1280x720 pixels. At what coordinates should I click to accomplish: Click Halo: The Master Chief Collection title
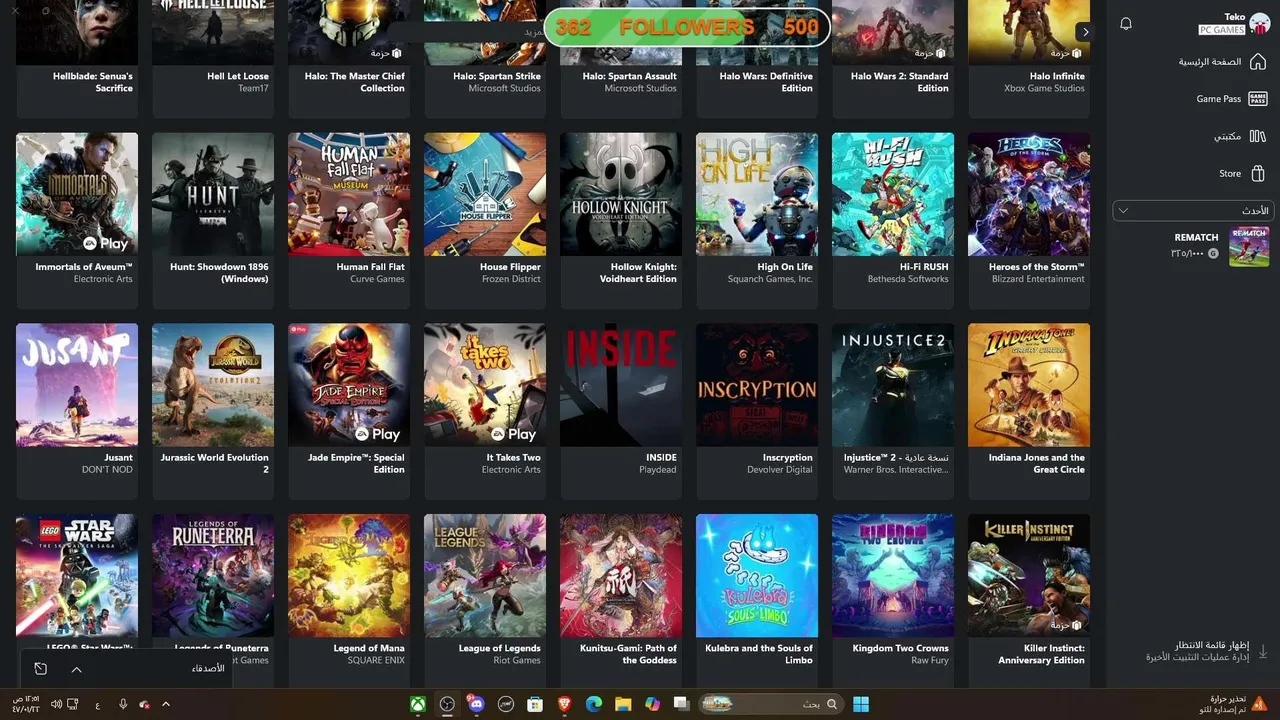[x=355, y=82]
